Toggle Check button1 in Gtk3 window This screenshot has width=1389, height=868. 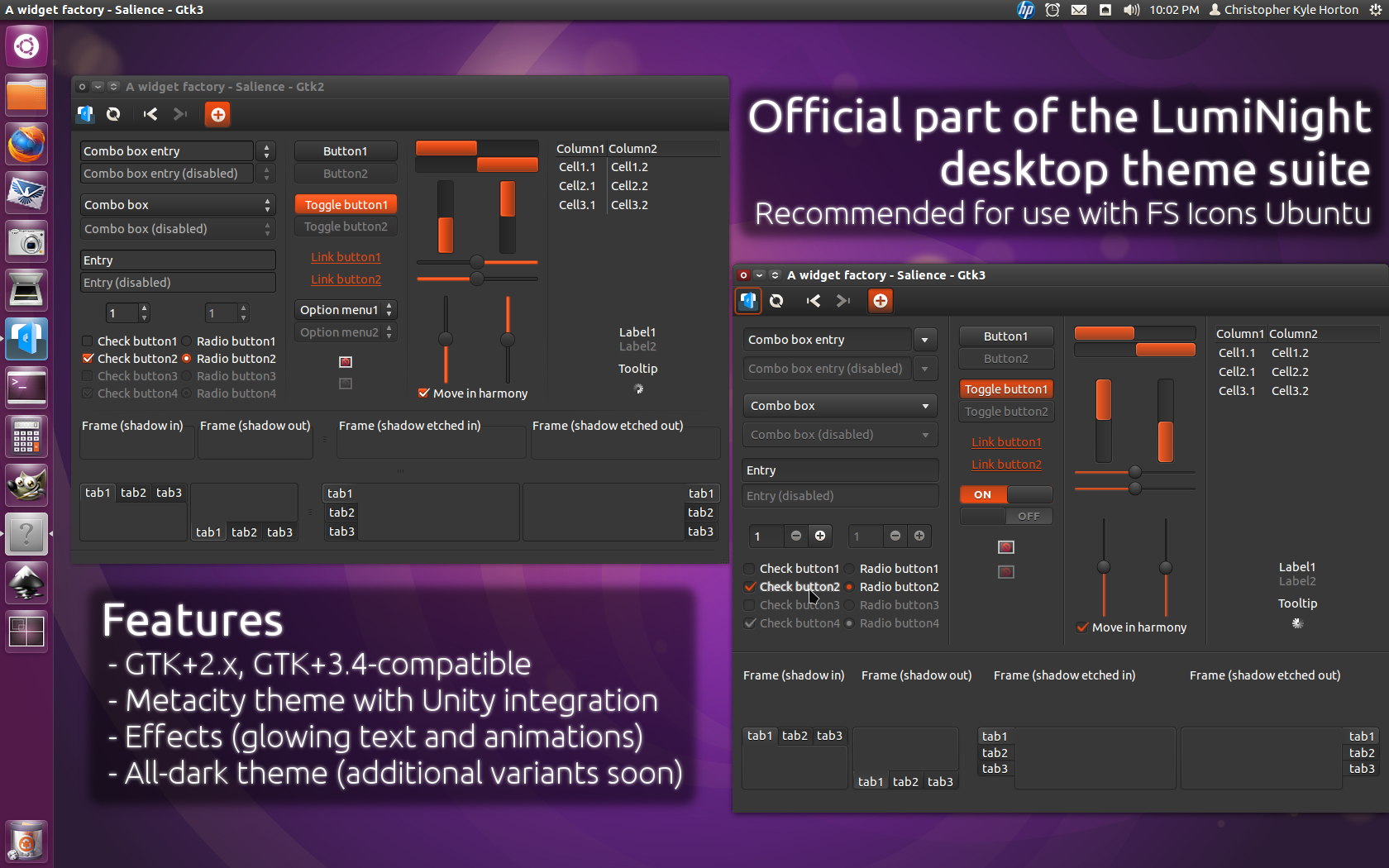[x=792, y=569]
